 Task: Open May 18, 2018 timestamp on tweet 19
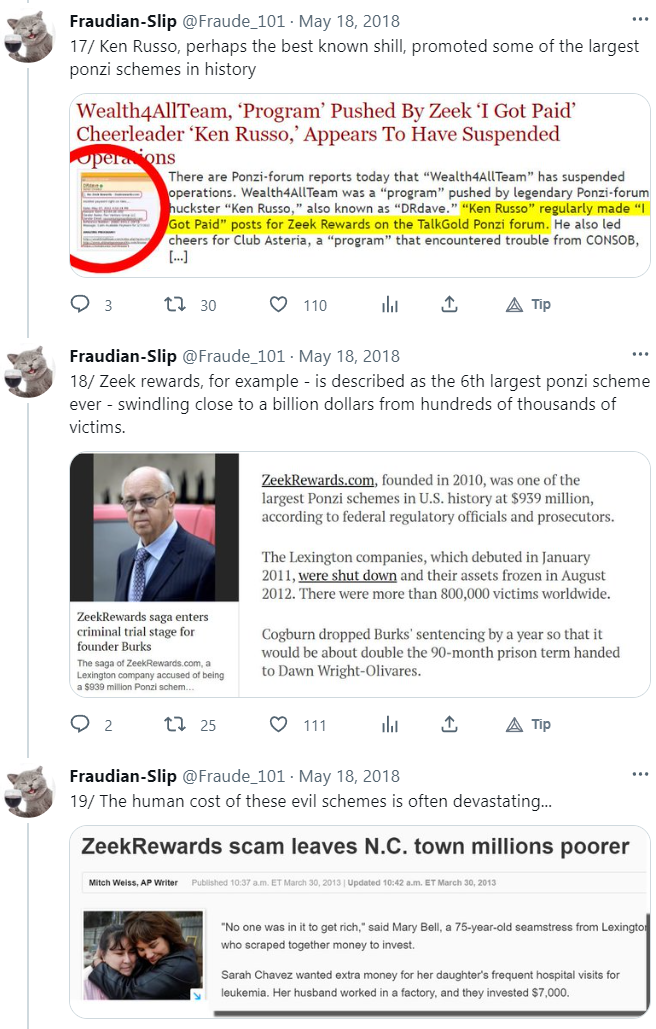tap(349, 776)
